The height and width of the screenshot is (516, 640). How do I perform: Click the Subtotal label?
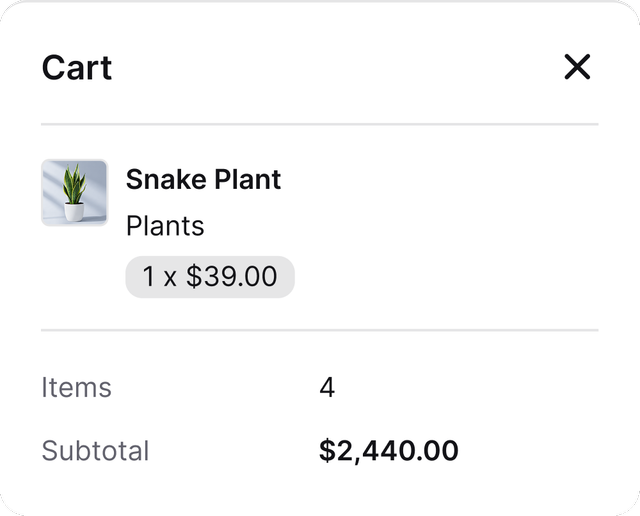pos(95,451)
